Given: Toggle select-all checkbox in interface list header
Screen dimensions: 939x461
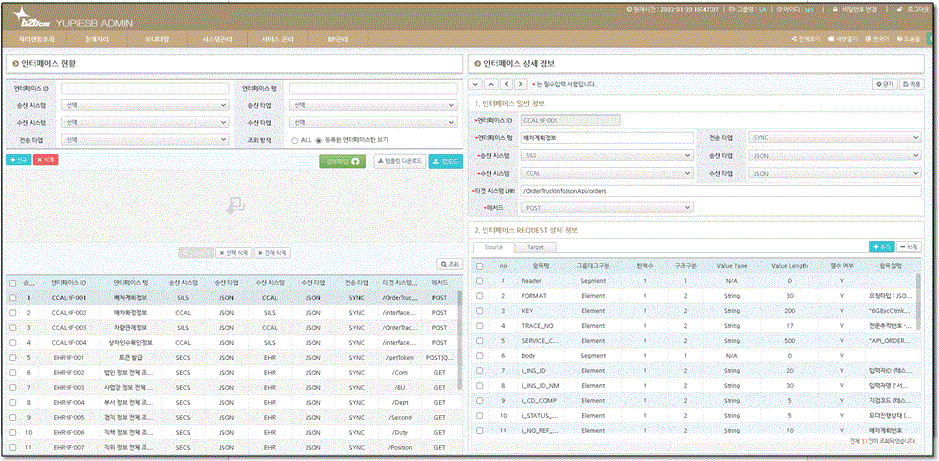Looking at the screenshot, I should 13,282.
